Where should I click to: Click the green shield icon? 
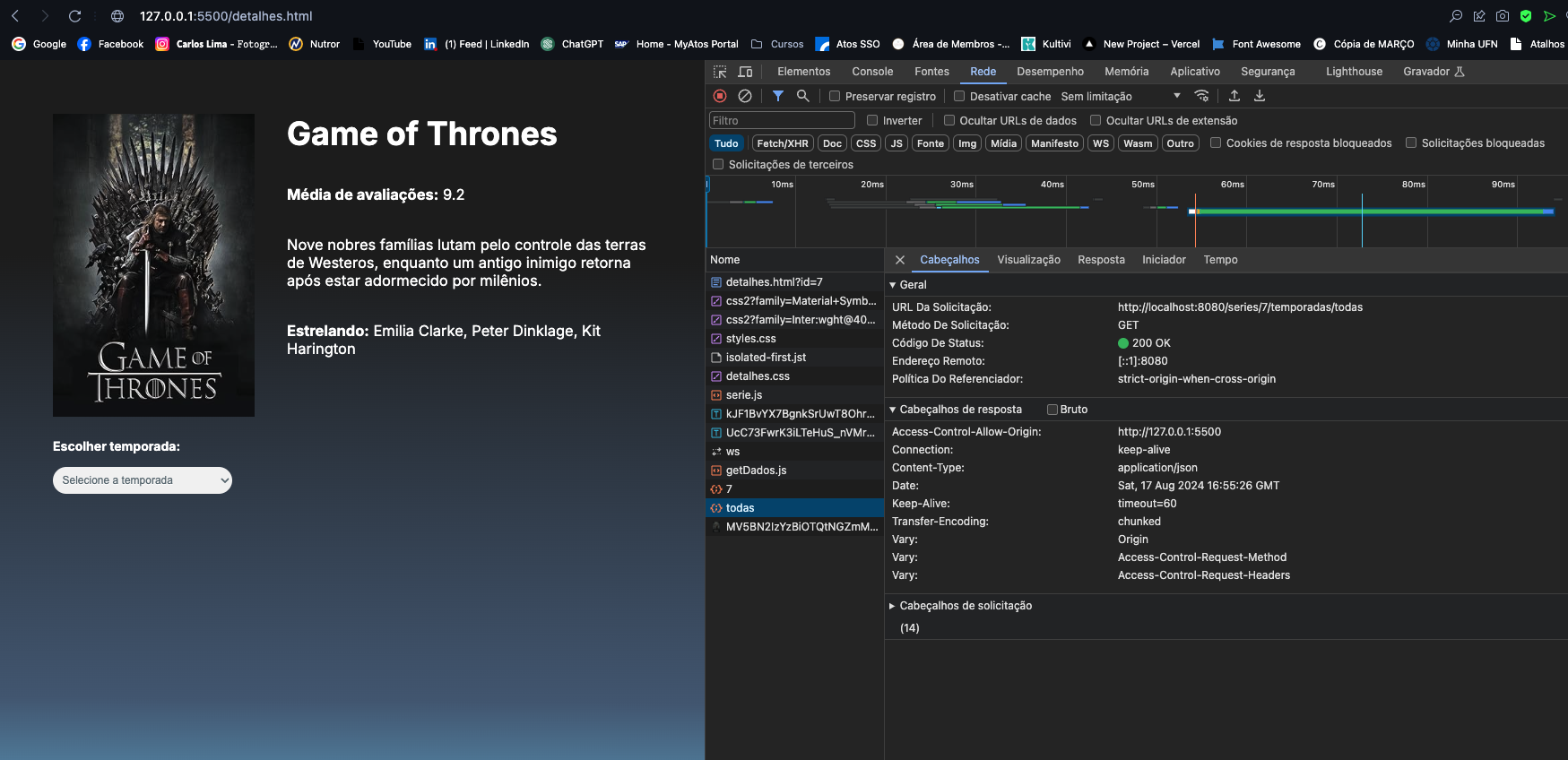point(1526,16)
